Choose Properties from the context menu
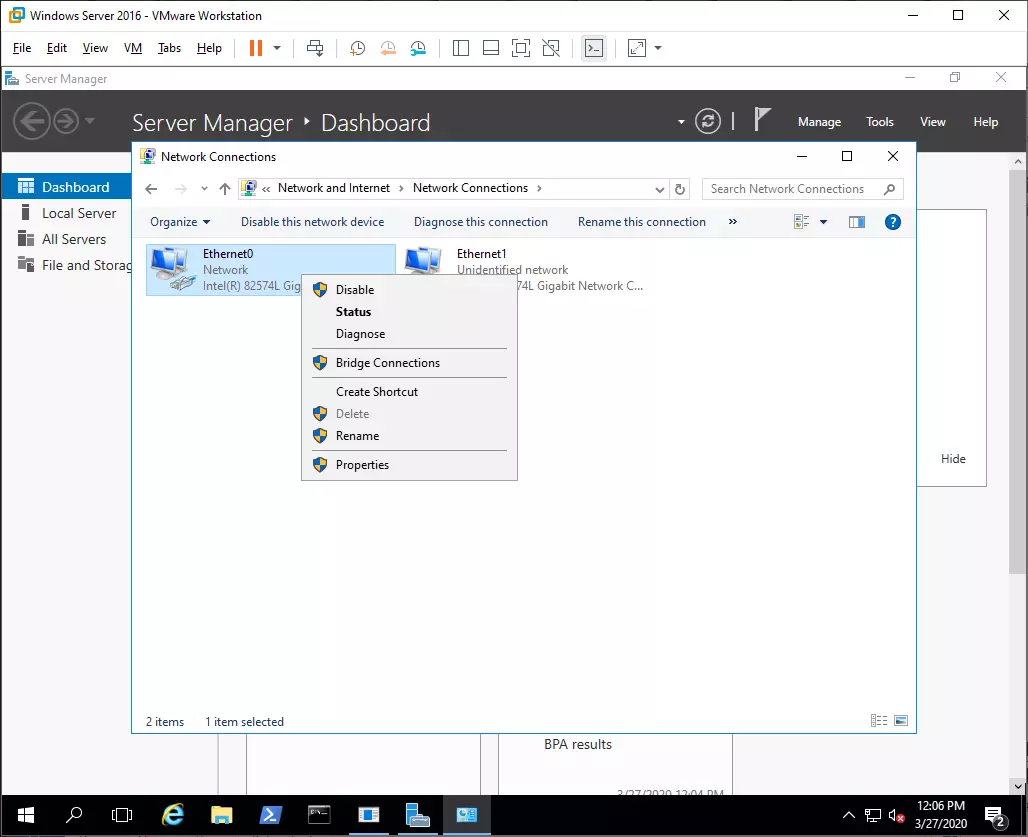This screenshot has width=1028, height=837. click(x=409, y=465)
